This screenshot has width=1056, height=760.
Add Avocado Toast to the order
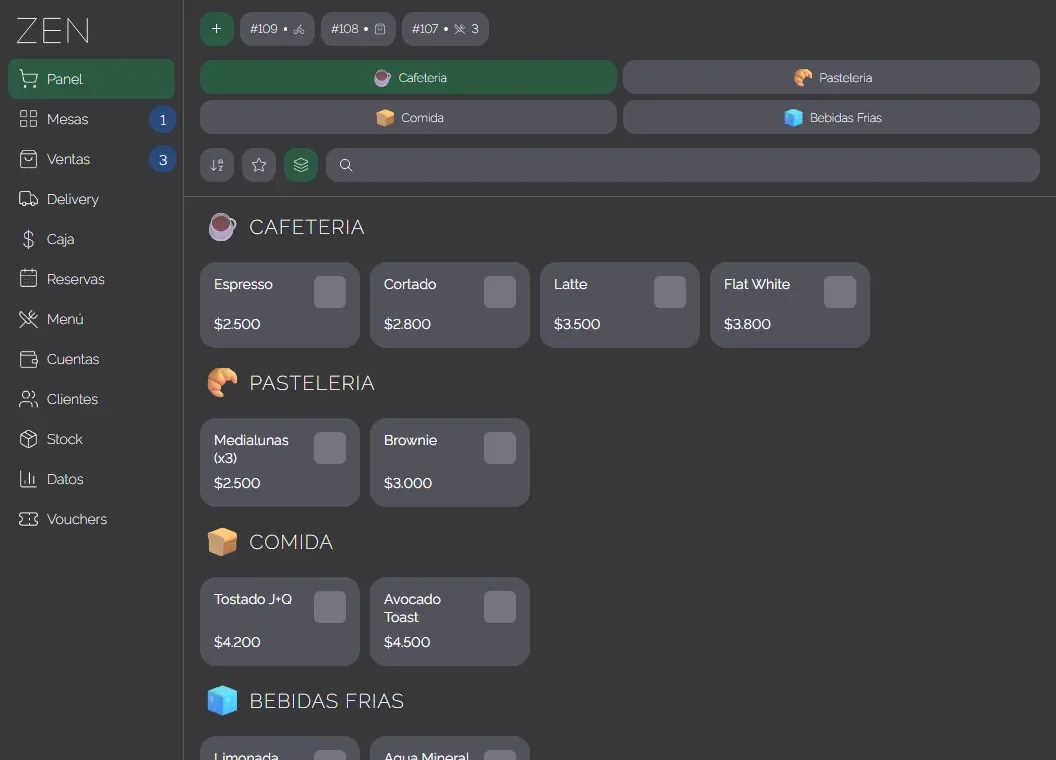(450, 622)
